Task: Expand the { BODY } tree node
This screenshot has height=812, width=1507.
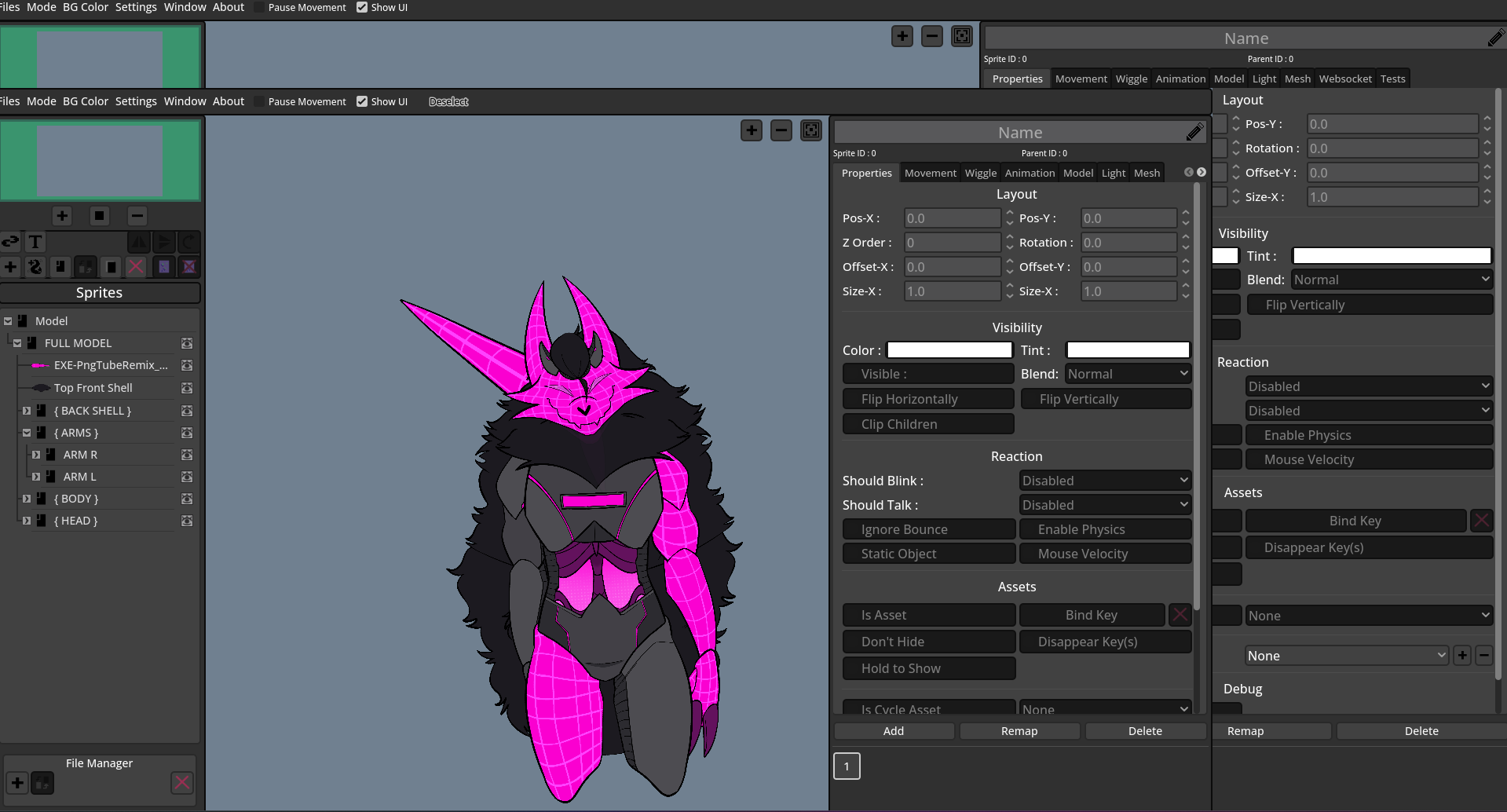Action: (27, 499)
